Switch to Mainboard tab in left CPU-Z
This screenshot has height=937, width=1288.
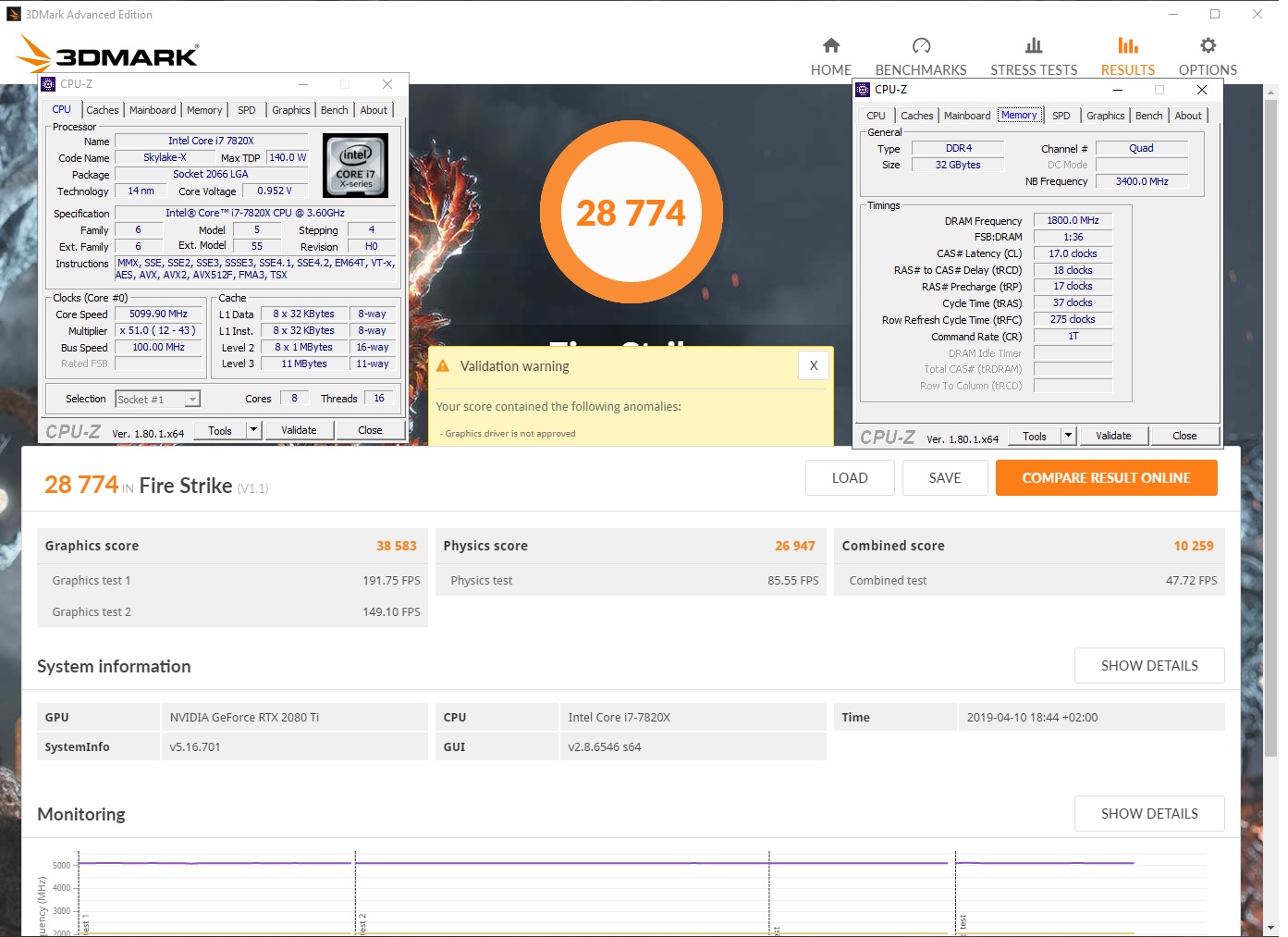coord(153,110)
